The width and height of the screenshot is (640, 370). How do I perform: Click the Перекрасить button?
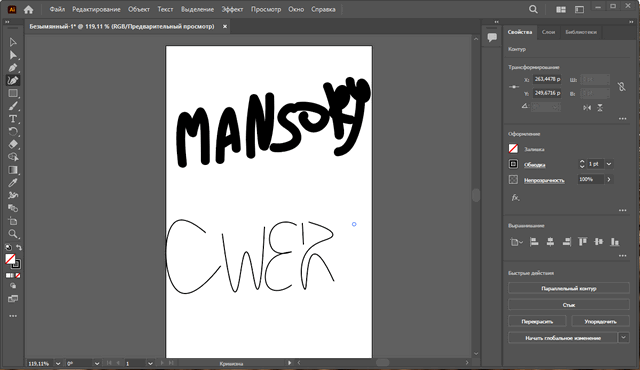click(x=537, y=321)
